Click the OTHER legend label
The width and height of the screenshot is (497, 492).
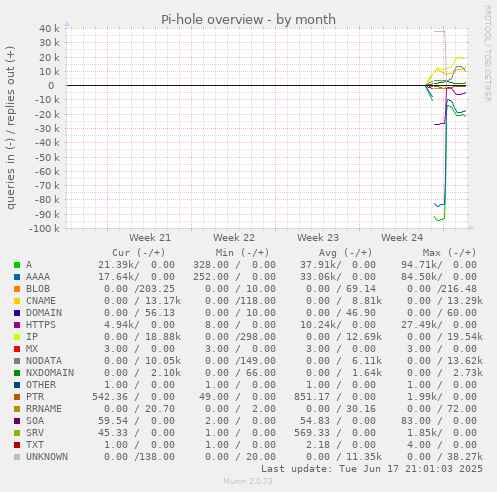tap(41, 385)
